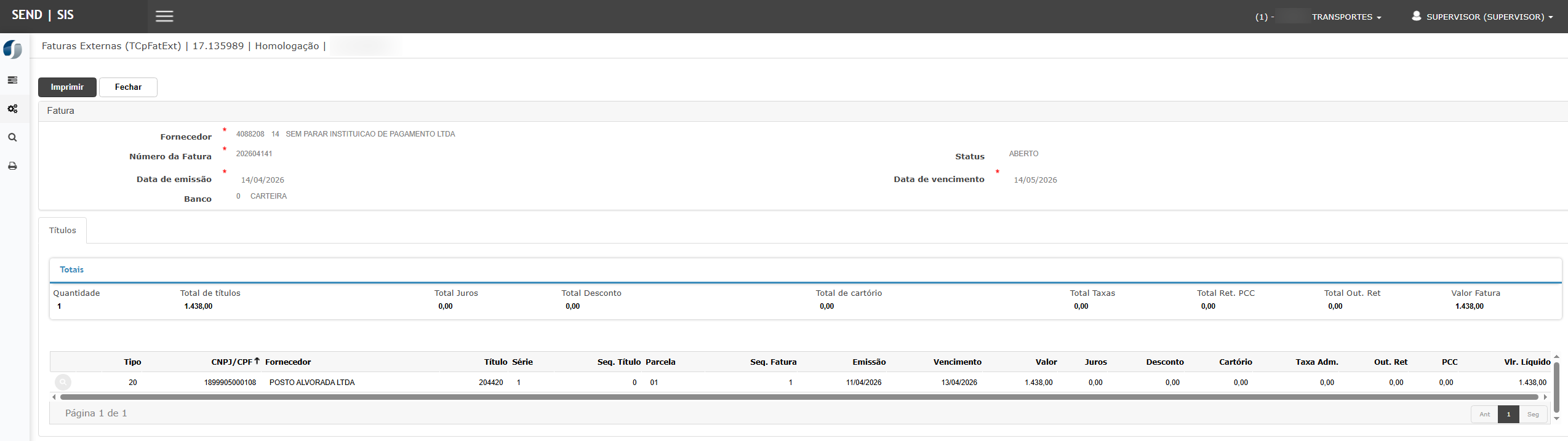This screenshot has height=441, width=1568.
Task: Select page 1 in pagination
Action: click(1508, 414)
